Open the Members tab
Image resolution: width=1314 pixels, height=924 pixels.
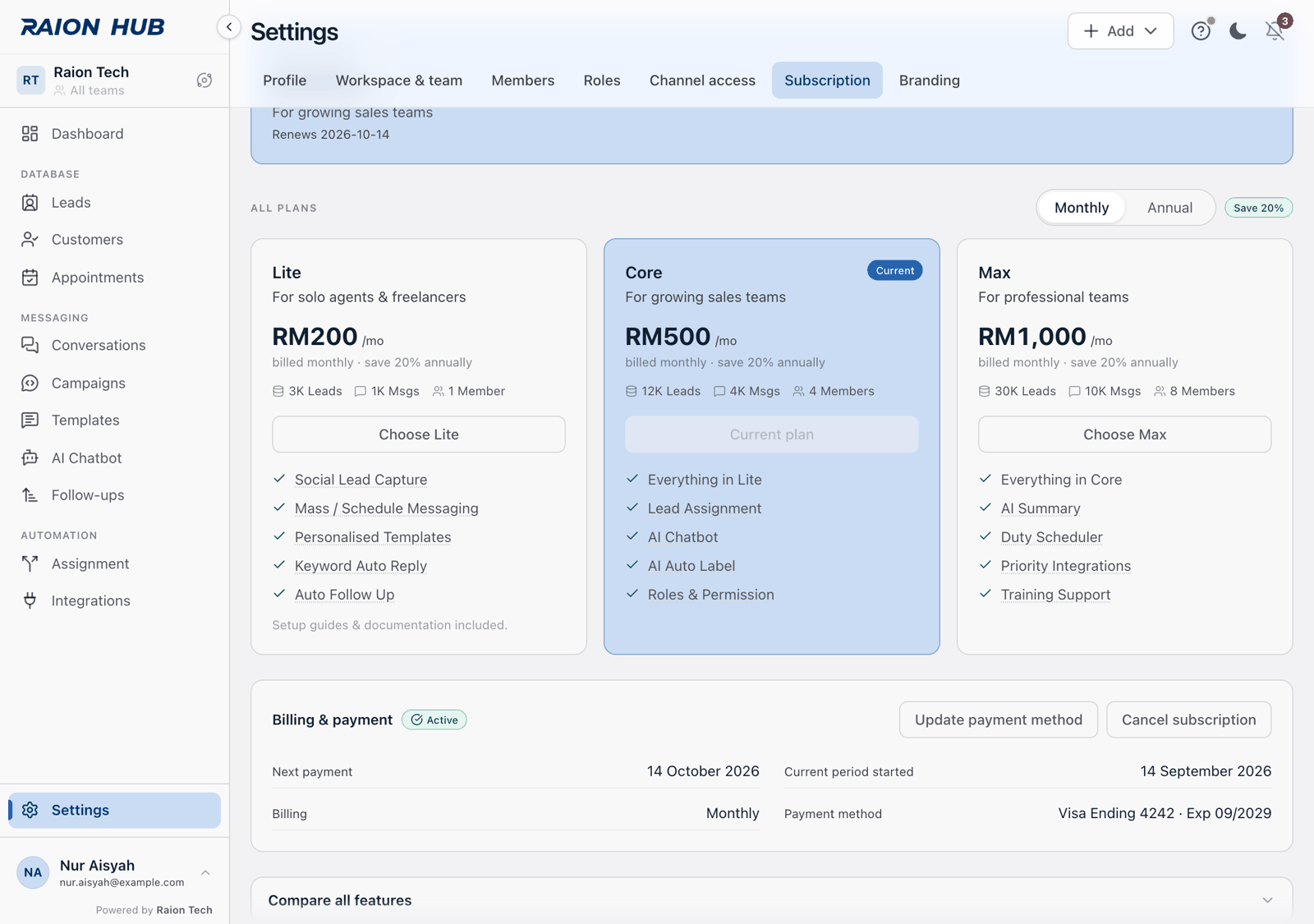tap(522, 80)
